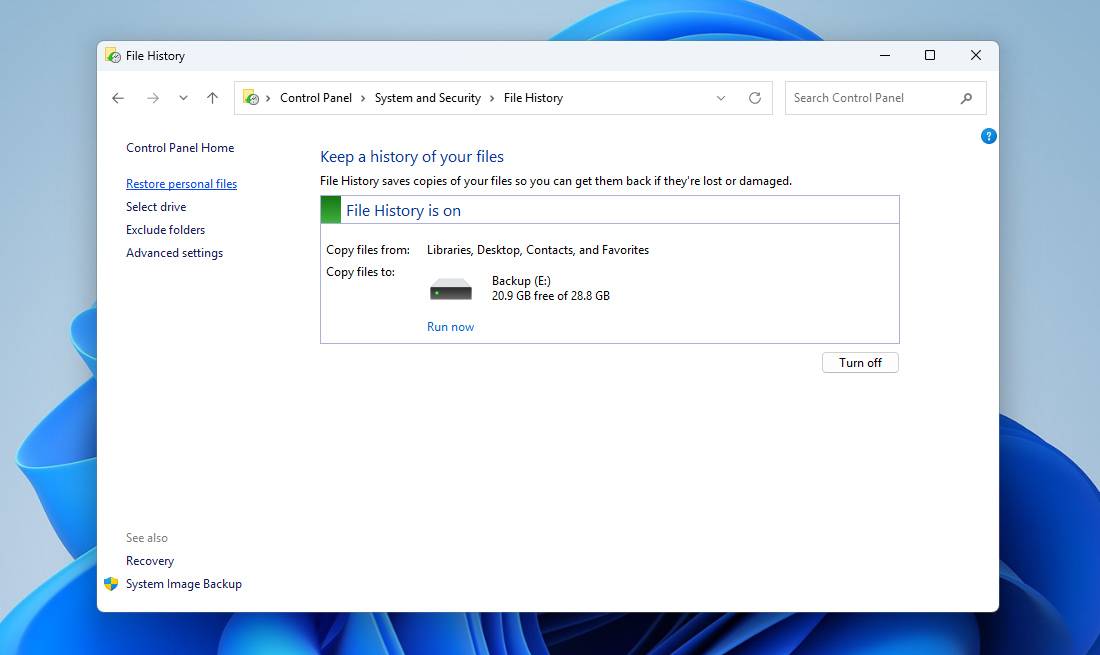Open the Recovery page under See also
The height and width of the screenshot is (655, 1100).
tap(149, 560)
